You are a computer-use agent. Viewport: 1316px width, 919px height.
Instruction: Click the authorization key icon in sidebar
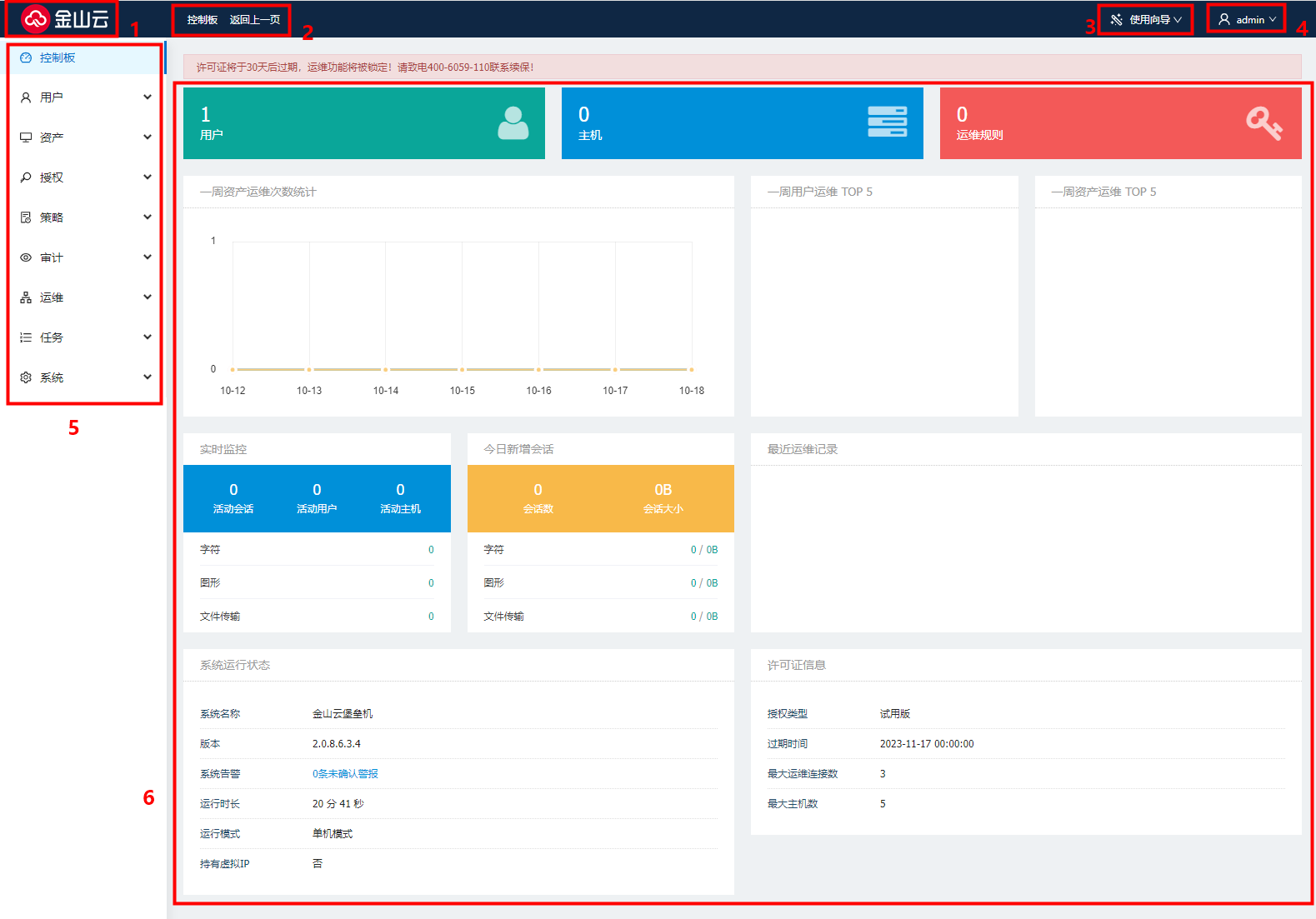click(x=26, y=177)
